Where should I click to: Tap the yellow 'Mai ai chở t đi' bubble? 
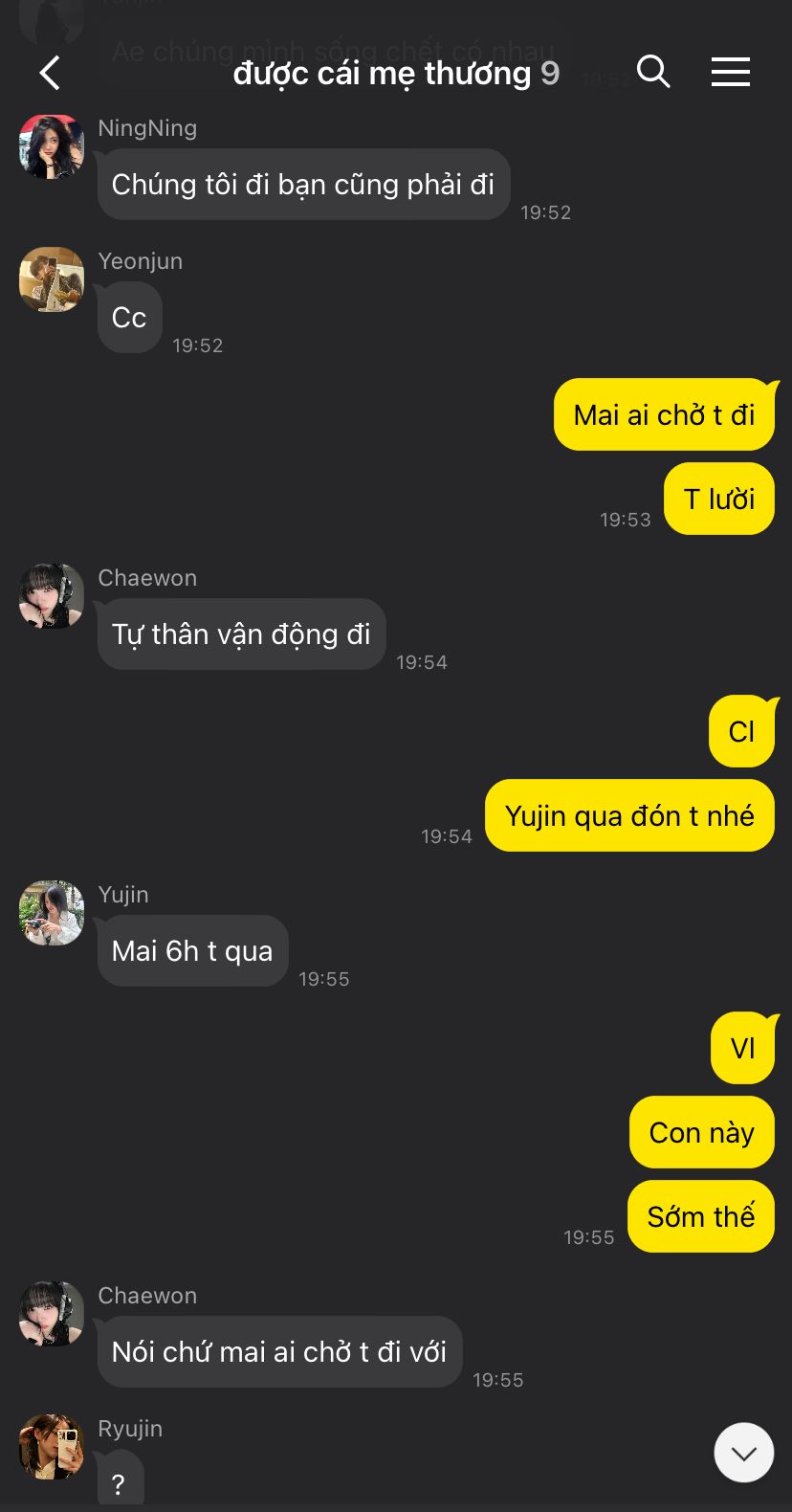[x=665, y=414]
